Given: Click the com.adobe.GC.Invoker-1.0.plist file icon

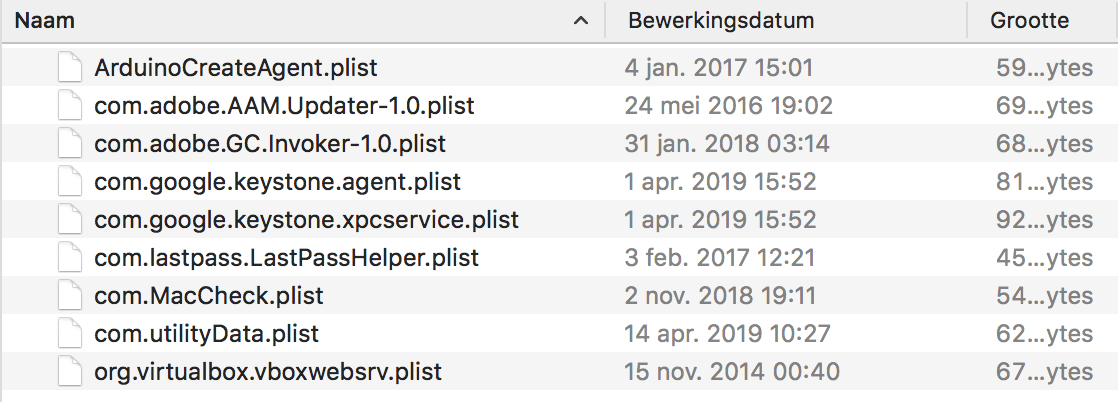Looking at the screenshot, I should pyautogui.click(x=69, y=144).
